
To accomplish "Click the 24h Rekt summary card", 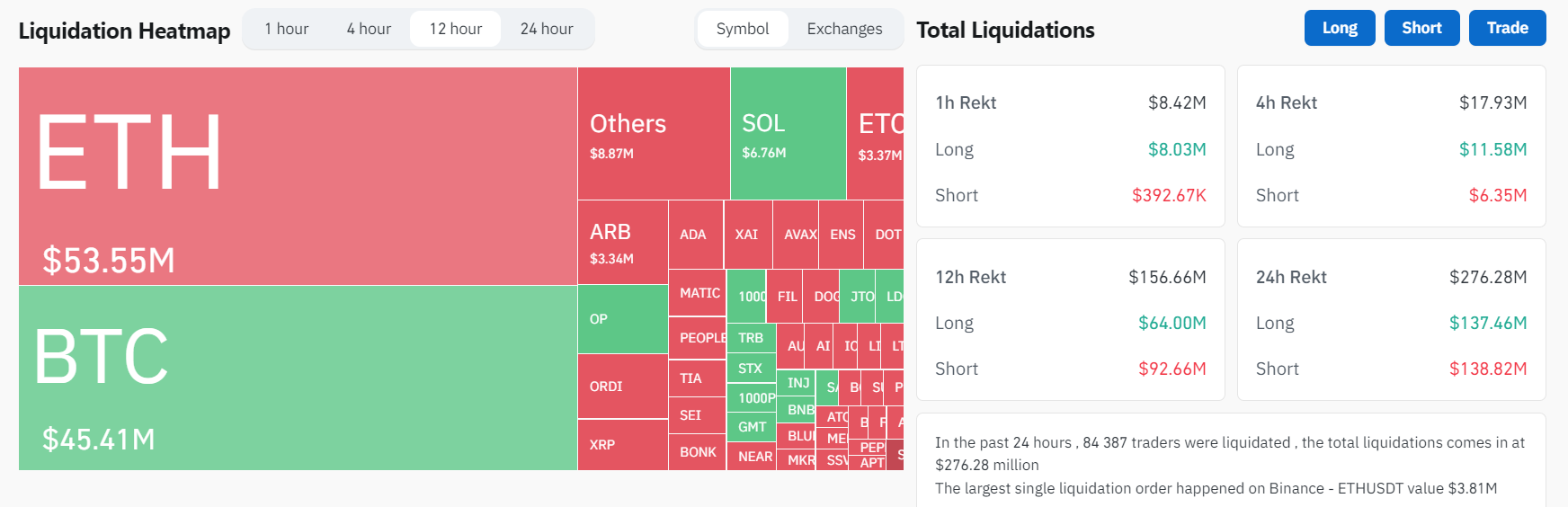I will click(1391, 320).
